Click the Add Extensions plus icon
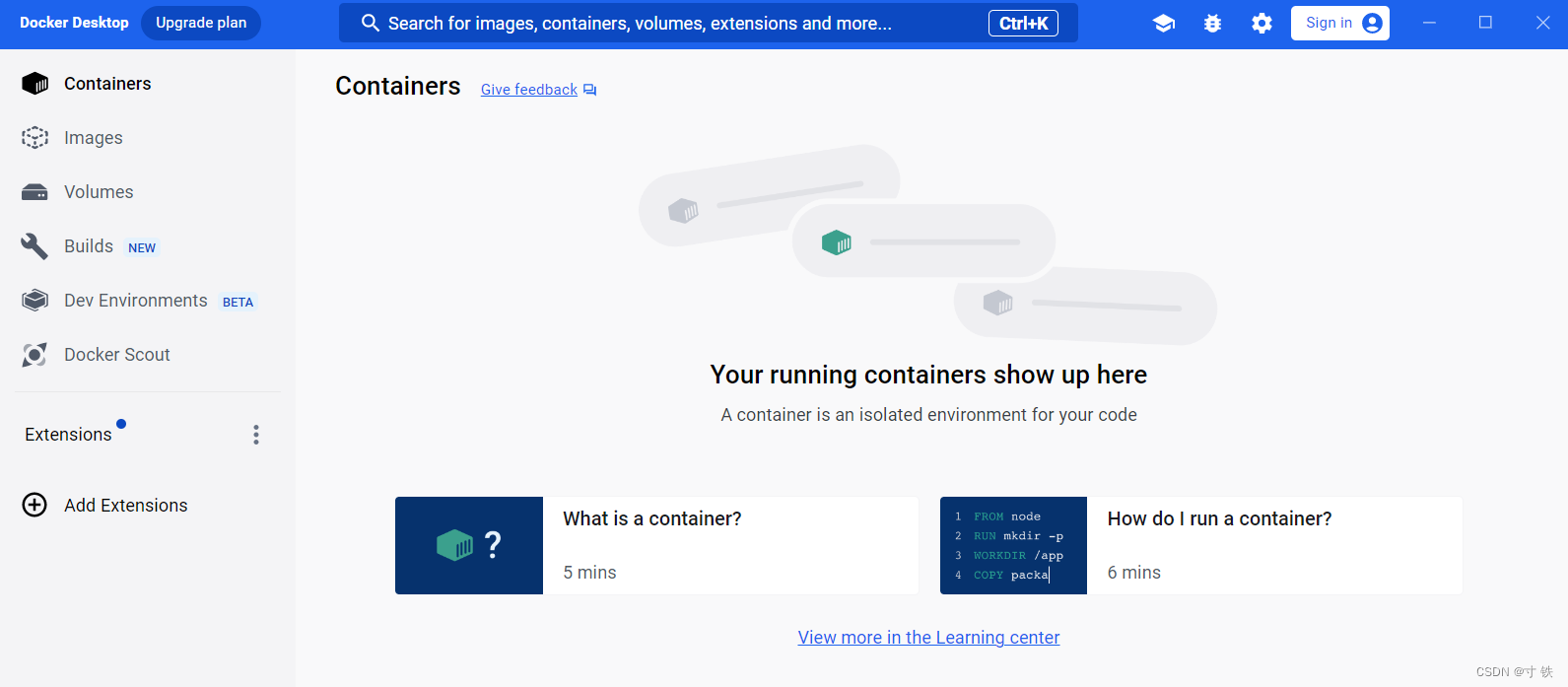The width and height of the screenshot is (1568, 687). point(34,505)
